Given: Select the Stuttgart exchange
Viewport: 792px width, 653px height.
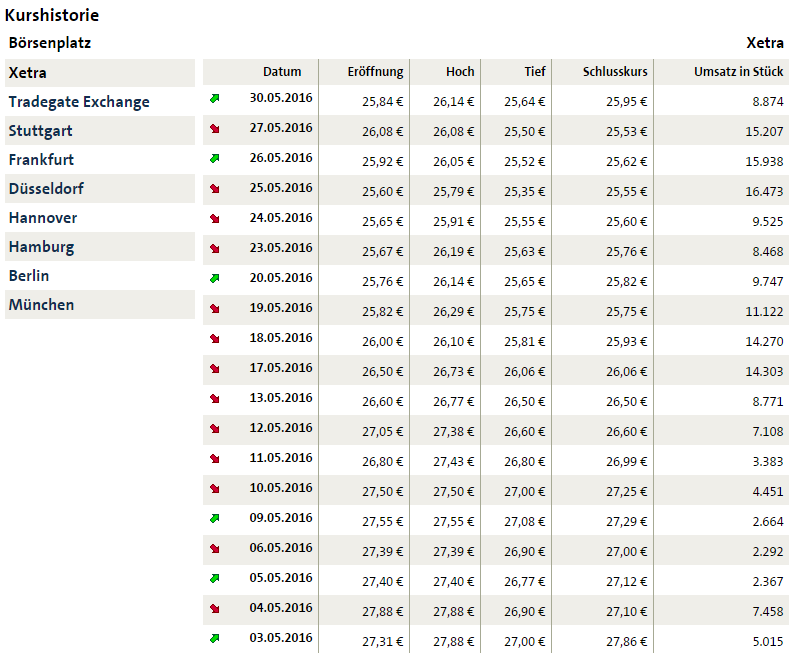Looking at the screenshot, I should pyautogui.click(x=40, y=131).
